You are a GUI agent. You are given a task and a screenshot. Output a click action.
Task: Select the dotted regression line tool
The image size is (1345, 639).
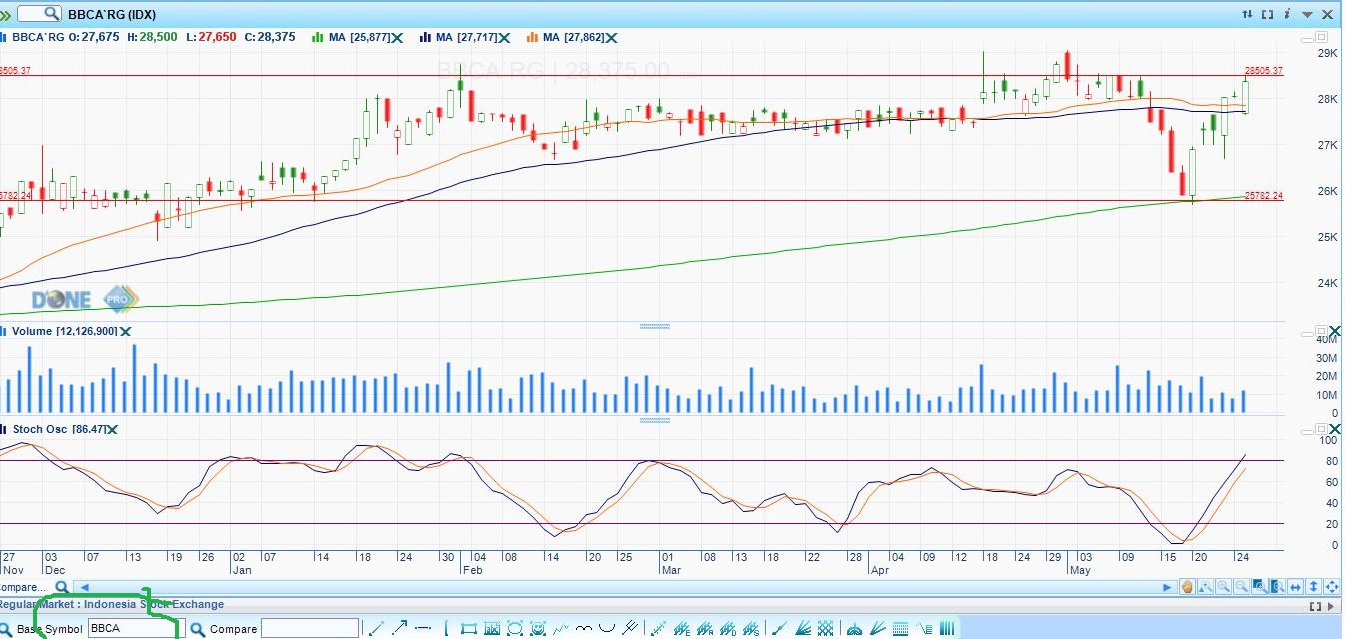(658, 628)
